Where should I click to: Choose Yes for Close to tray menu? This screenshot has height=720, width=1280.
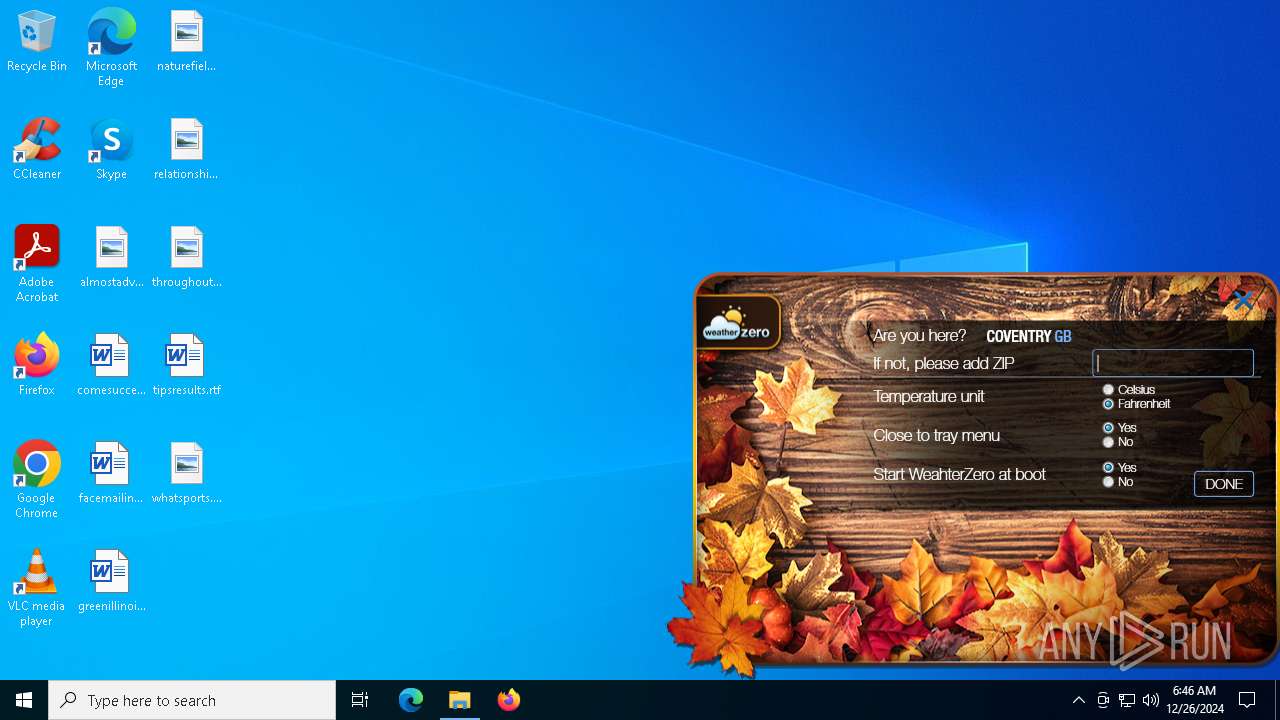[x=1108, y=428]
